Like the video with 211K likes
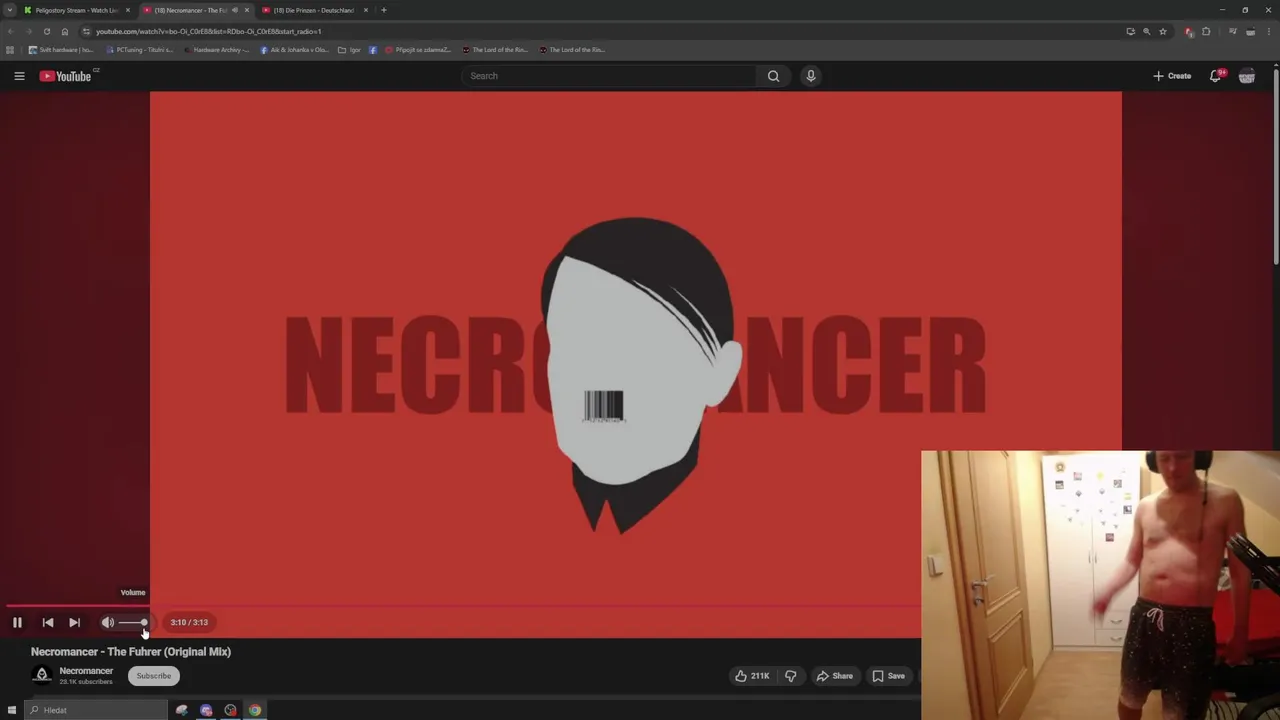This screenshot has width=1280, height=720. pyautogui.click(x=752, y=676)
